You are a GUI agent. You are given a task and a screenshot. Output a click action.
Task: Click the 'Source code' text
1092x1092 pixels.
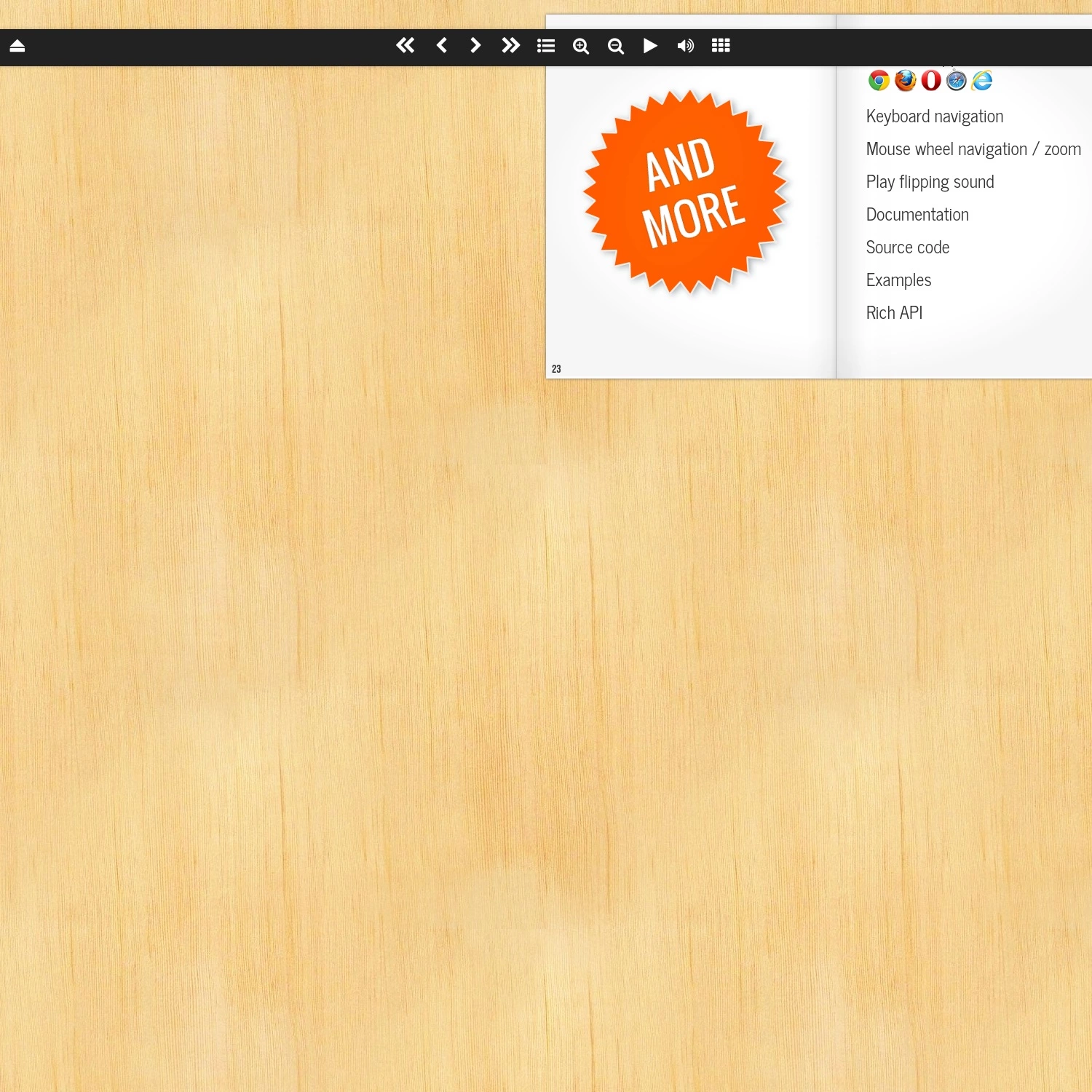point(908,248)
